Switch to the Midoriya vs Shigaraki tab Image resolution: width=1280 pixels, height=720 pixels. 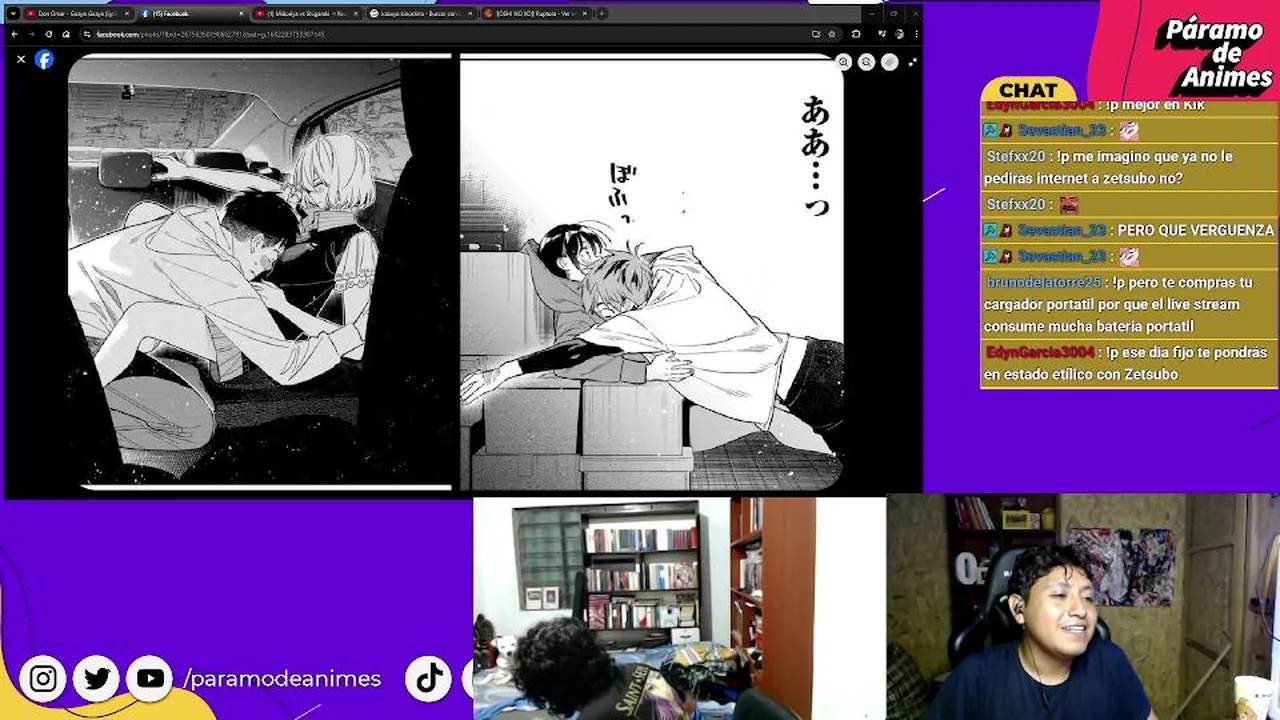(x=306, y=14)
